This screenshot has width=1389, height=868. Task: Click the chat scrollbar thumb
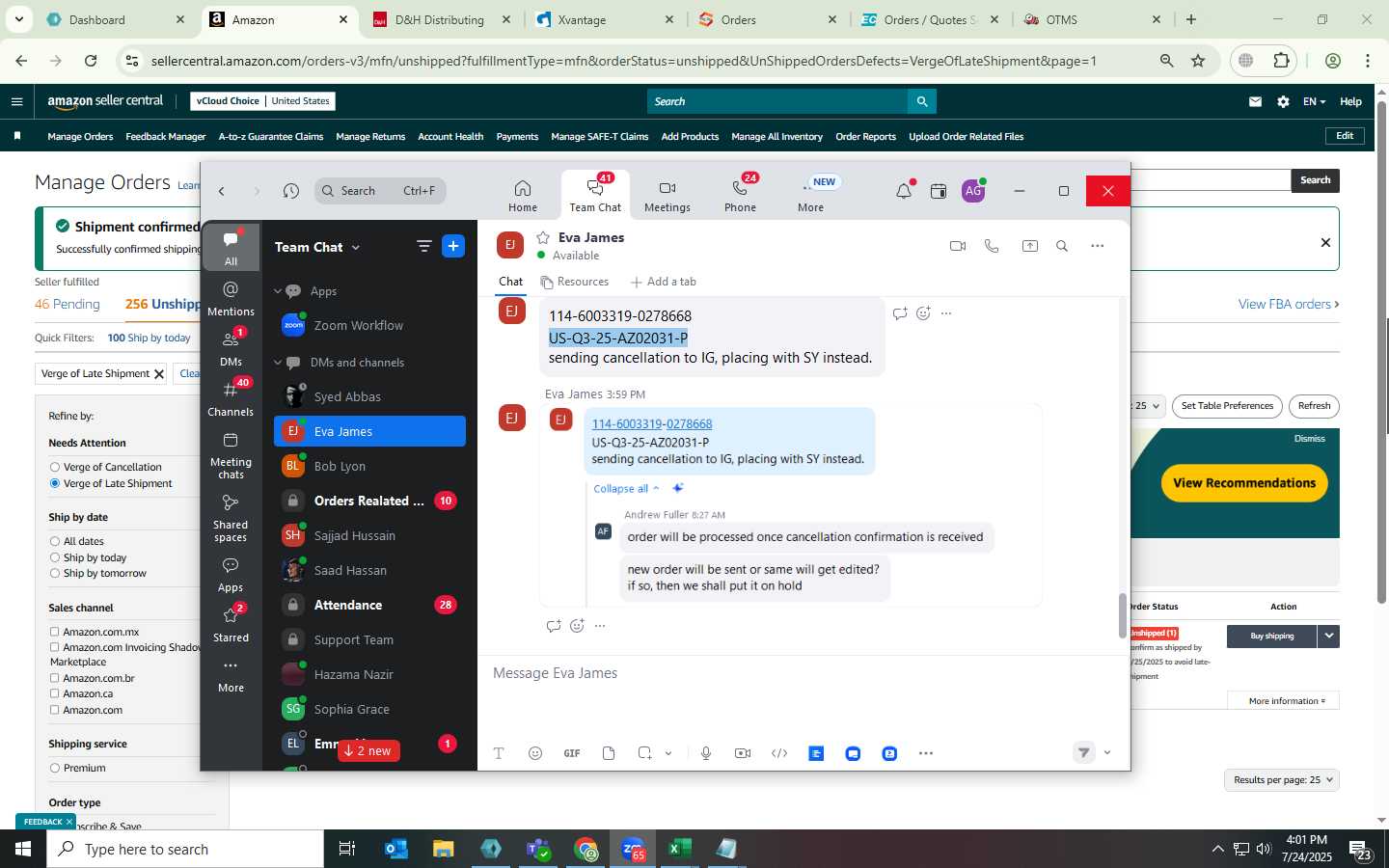coord(1122,615)
